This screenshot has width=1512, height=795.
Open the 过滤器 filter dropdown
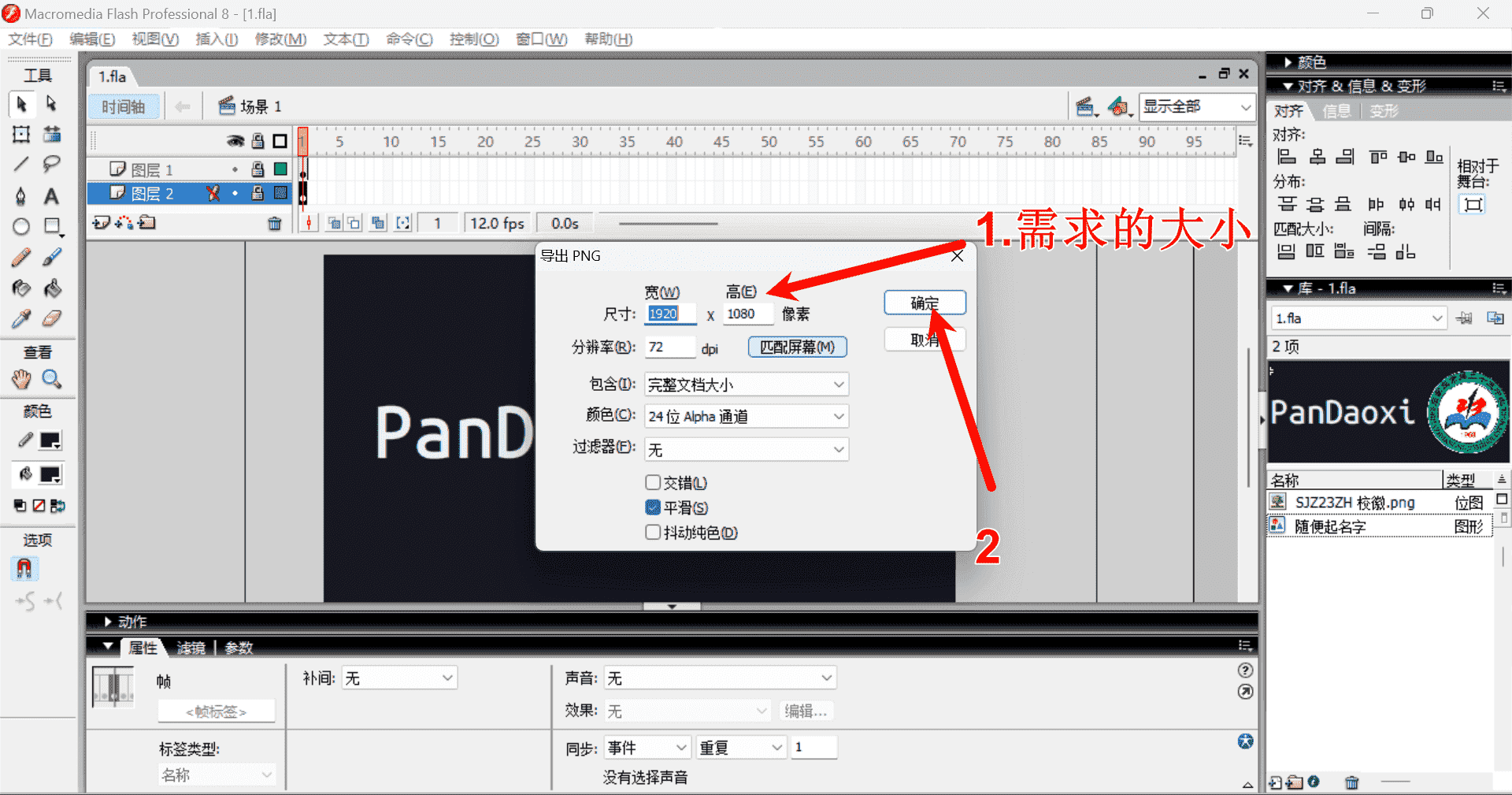coord(746,450)
